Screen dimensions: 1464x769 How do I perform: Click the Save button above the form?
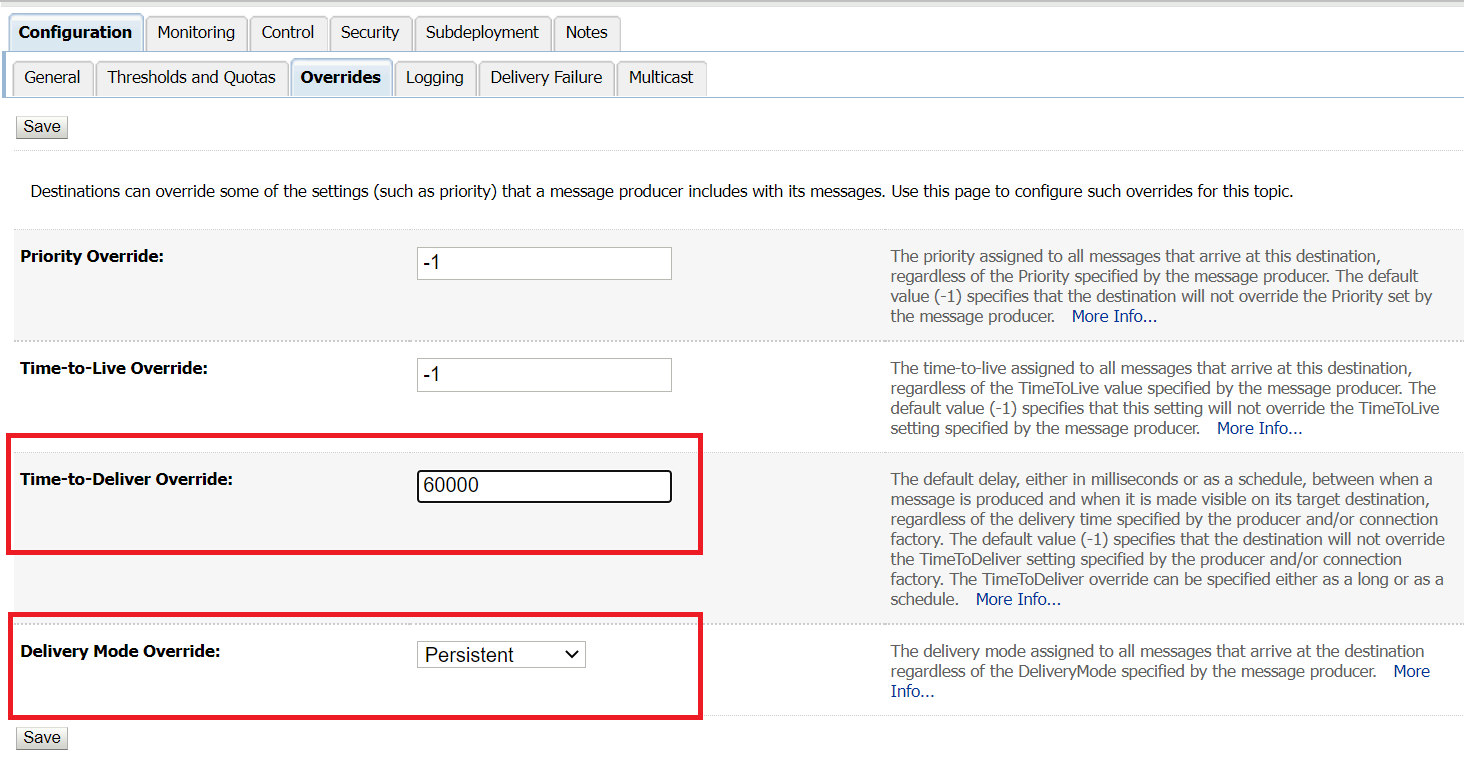tap(42, 127)
